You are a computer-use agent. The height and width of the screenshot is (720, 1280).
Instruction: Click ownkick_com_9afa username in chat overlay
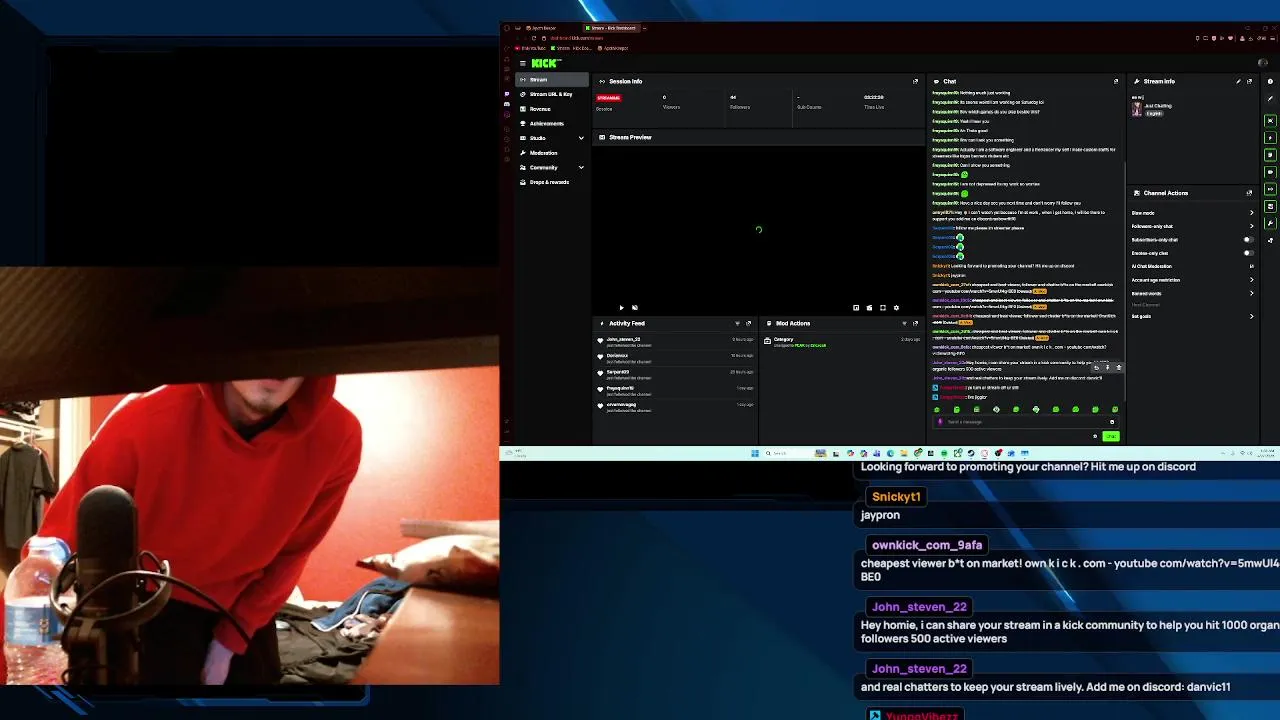(927, 545)
